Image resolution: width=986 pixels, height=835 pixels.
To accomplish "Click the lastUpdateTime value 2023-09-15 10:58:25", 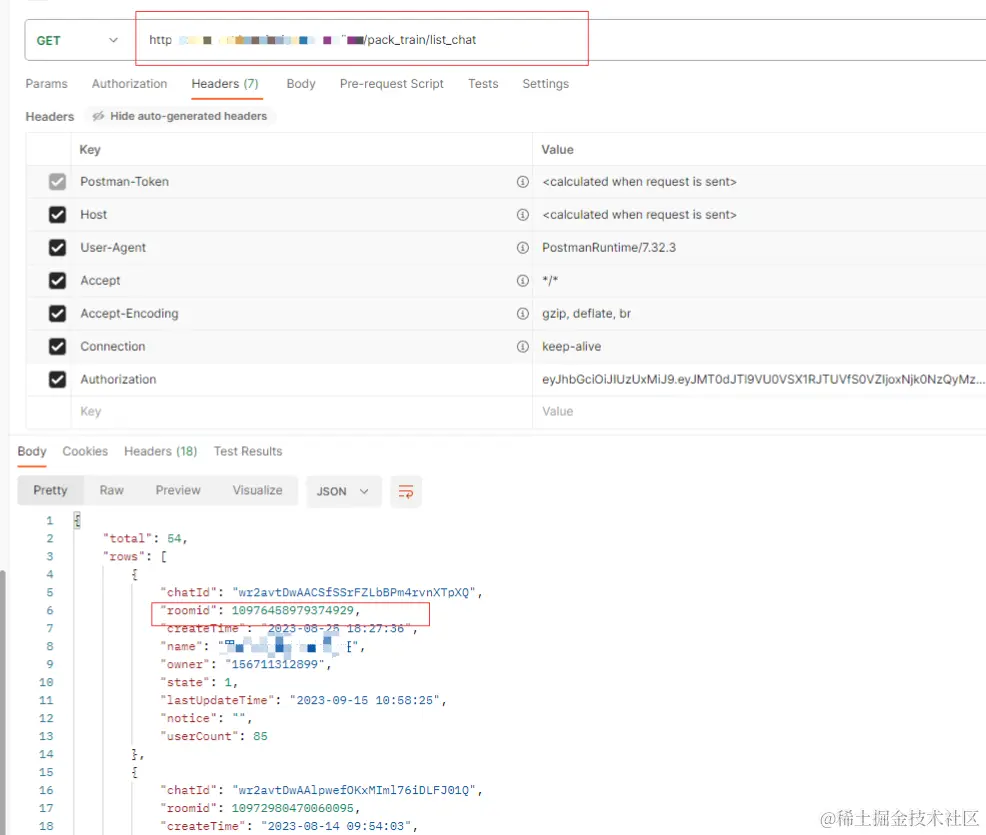I will click(x=365, y=700).
